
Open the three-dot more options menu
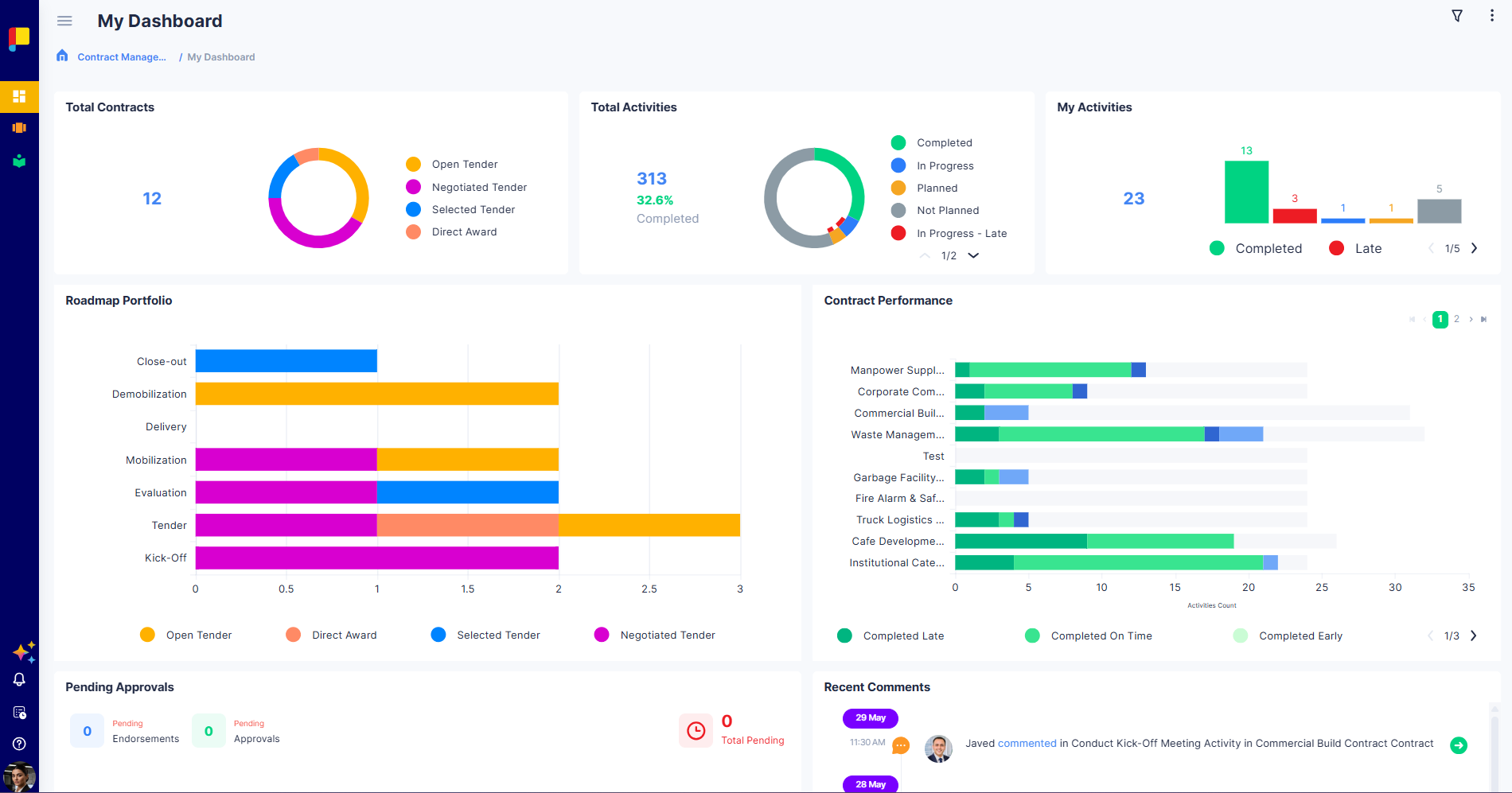[x=1492, y=16]
